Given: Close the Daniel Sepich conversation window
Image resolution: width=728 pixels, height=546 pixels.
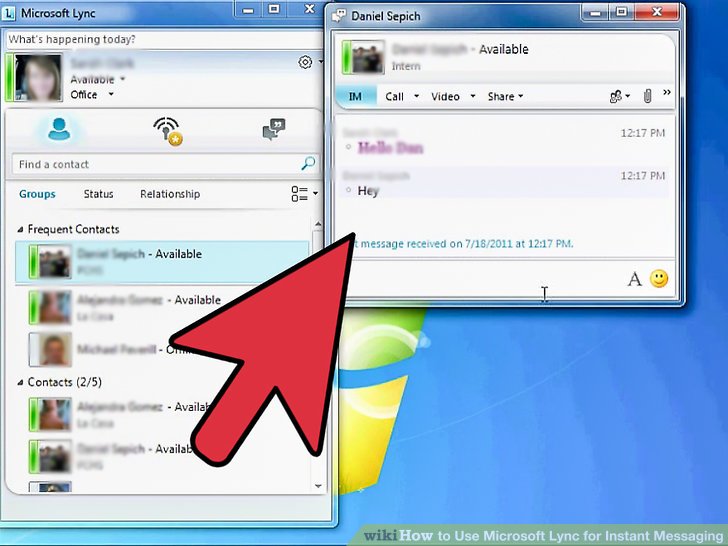Looking at the screenshot, I should tap(656, 12).
